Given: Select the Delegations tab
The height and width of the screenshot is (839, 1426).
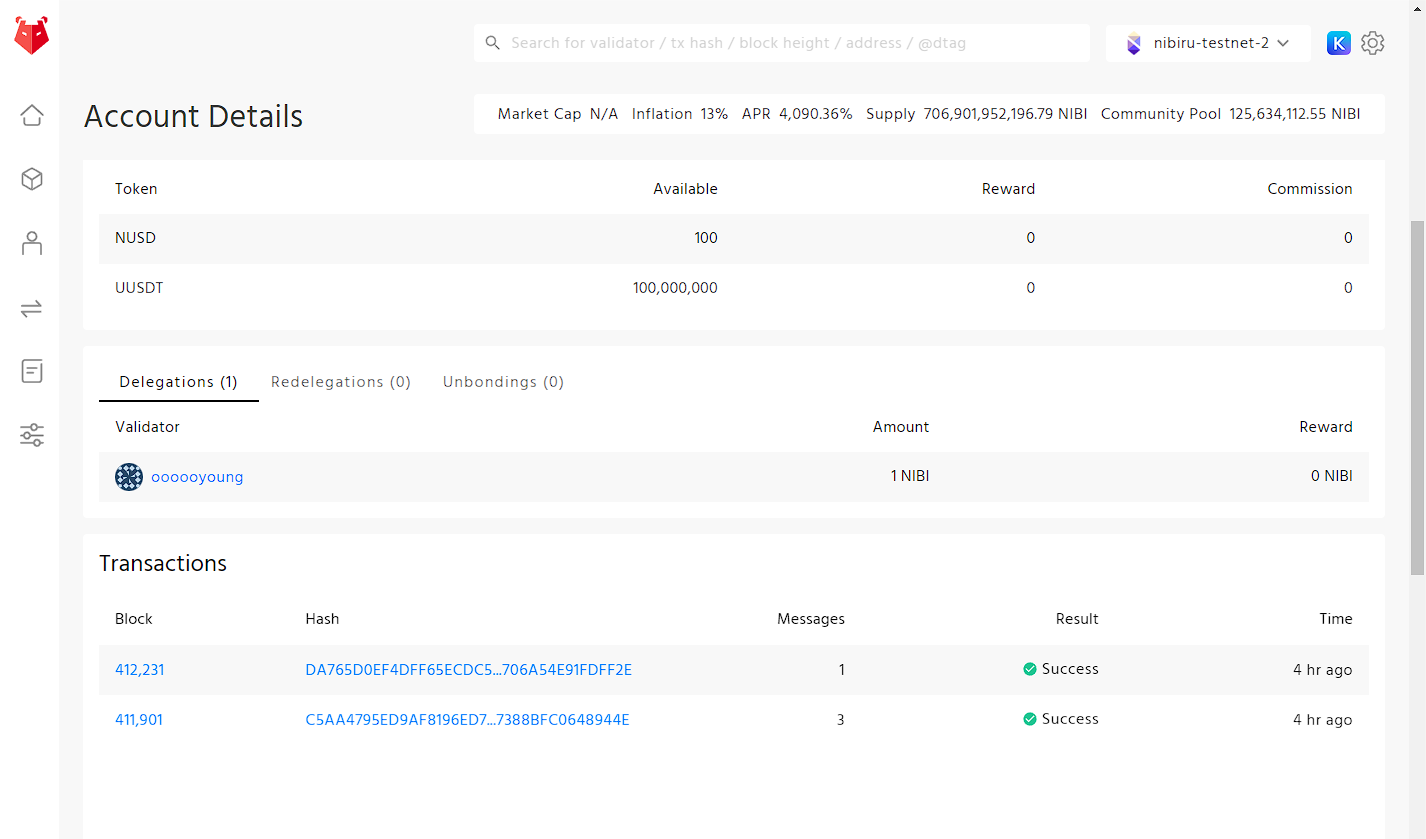Looking at the screenshot, I should [x=178, y=382].
